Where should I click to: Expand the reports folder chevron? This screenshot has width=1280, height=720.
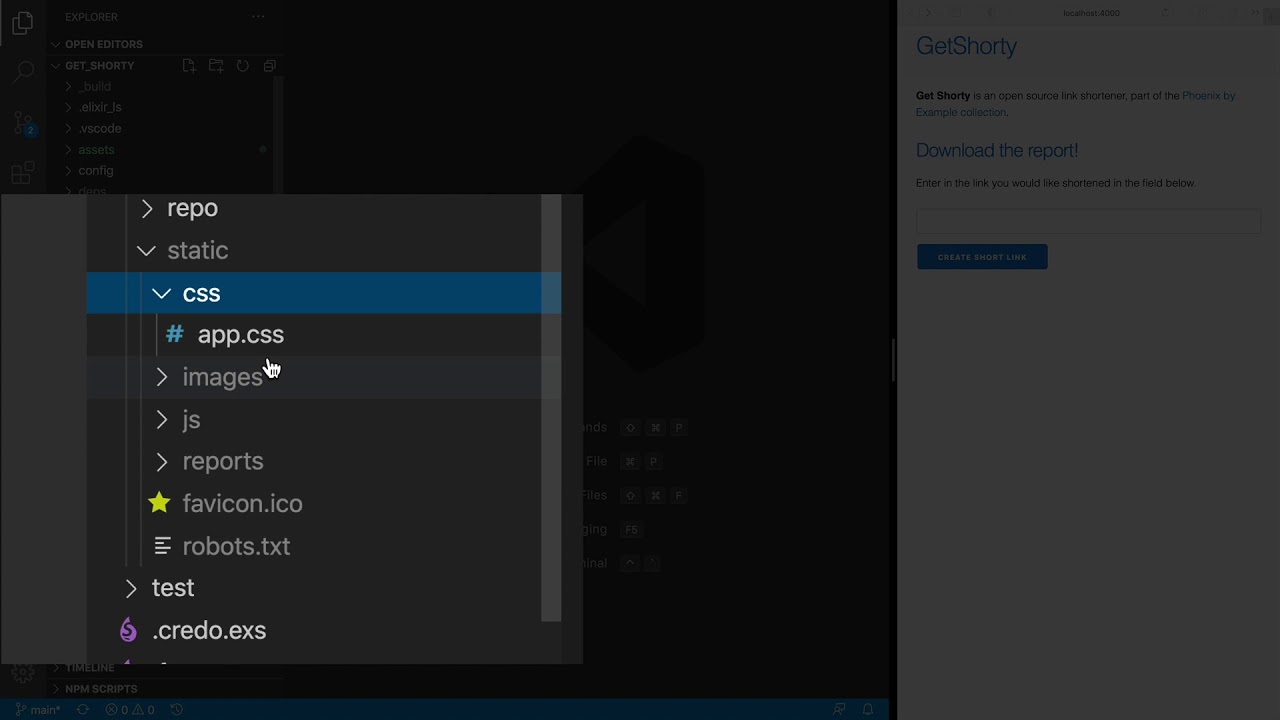pos(162,462)
